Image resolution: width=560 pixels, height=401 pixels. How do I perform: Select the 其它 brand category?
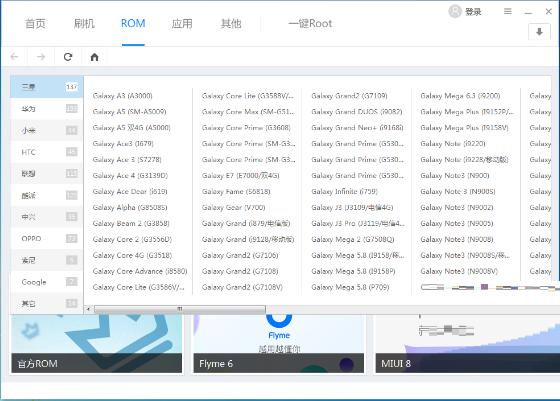pos(47,304)
